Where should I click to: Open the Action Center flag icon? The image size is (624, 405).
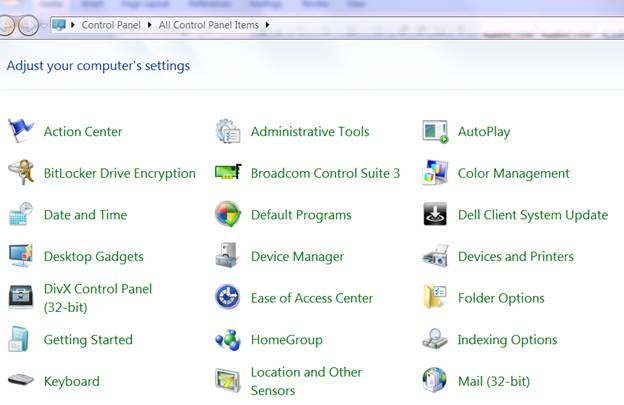[21, 131]
